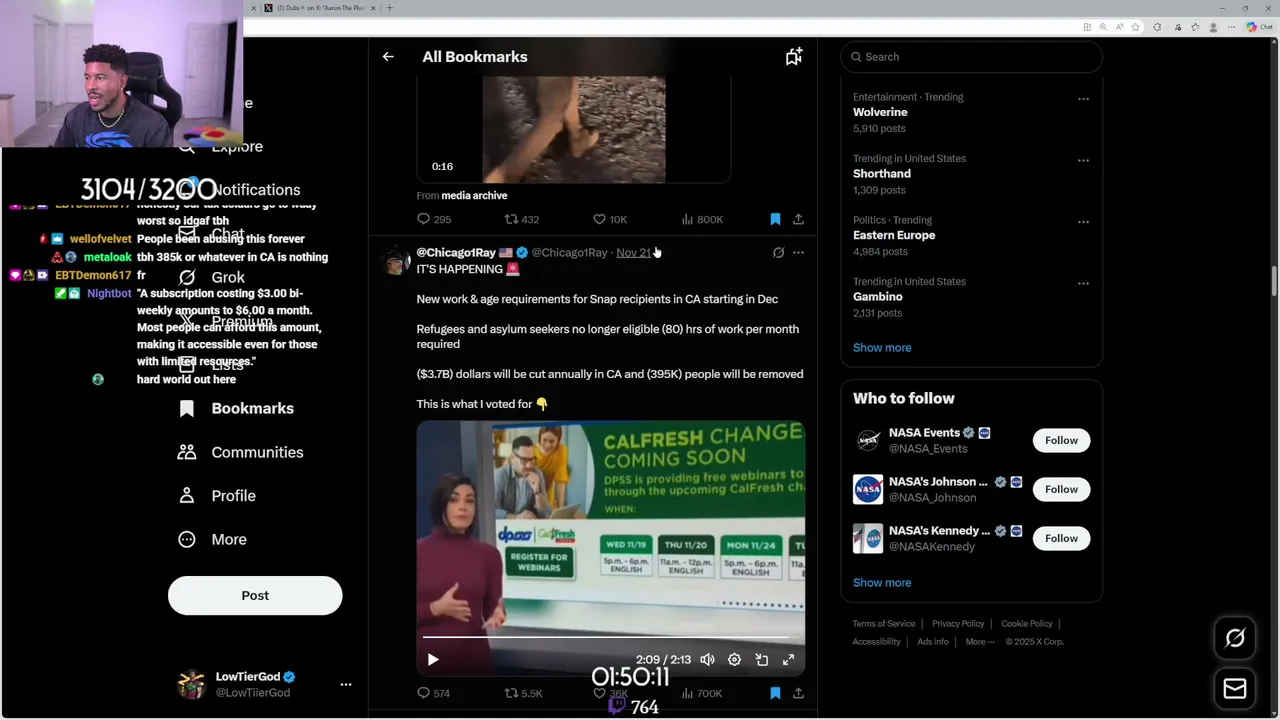Viewport: 1280px width, 720px height.
Task: Enable picture-in-picture for the video
Action: point(761,660)
